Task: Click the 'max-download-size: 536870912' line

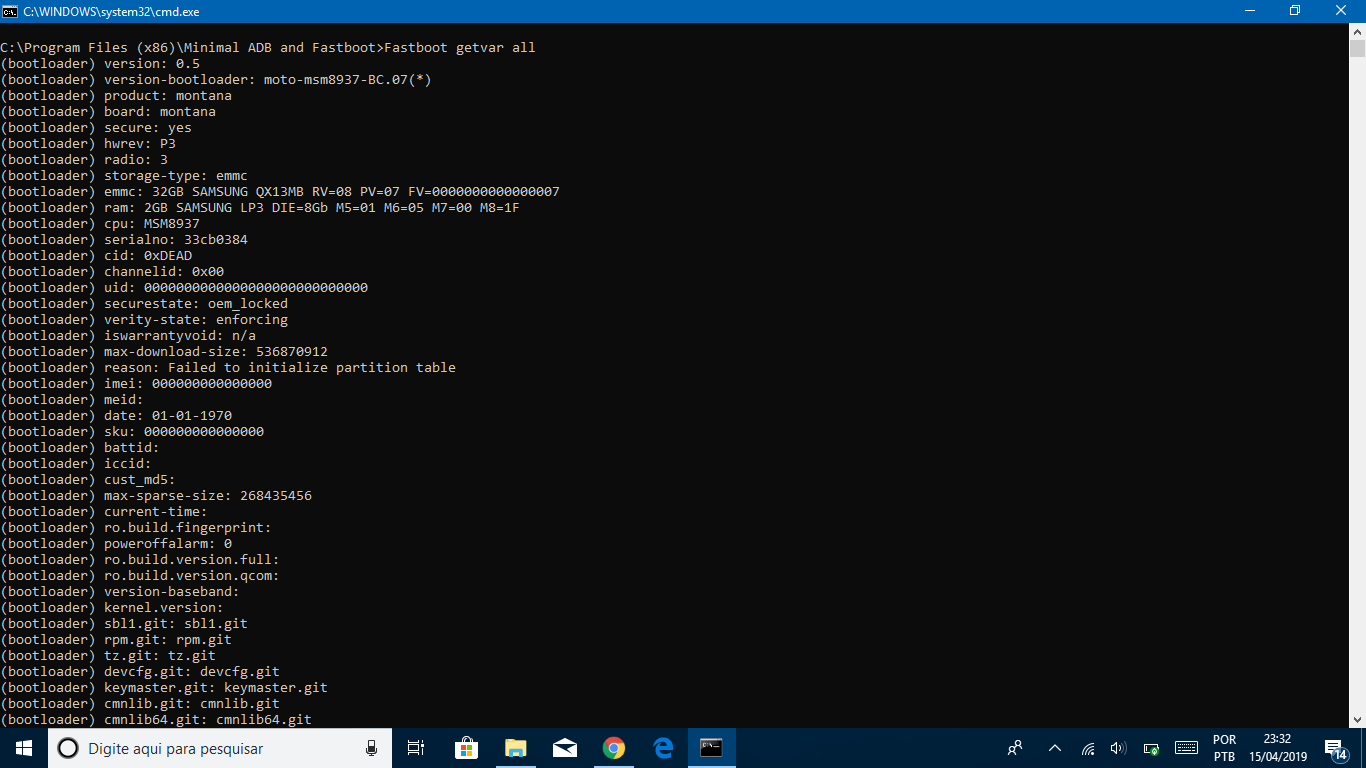Action: point(164,352)
